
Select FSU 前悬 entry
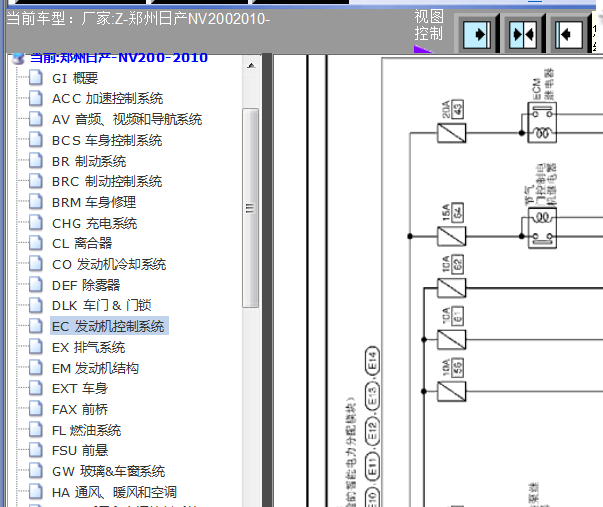tap(80, 450)
